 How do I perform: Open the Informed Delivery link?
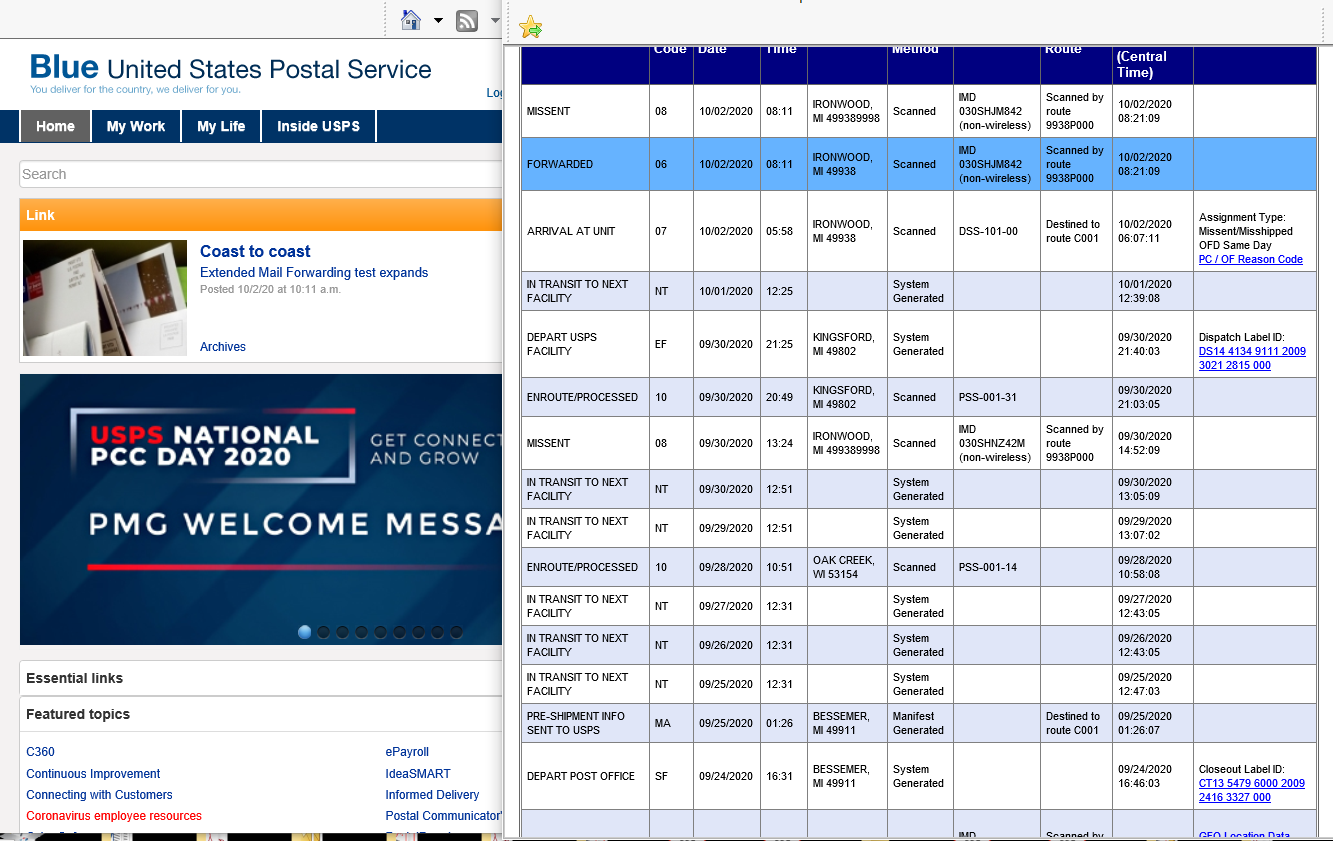(432, 795)
